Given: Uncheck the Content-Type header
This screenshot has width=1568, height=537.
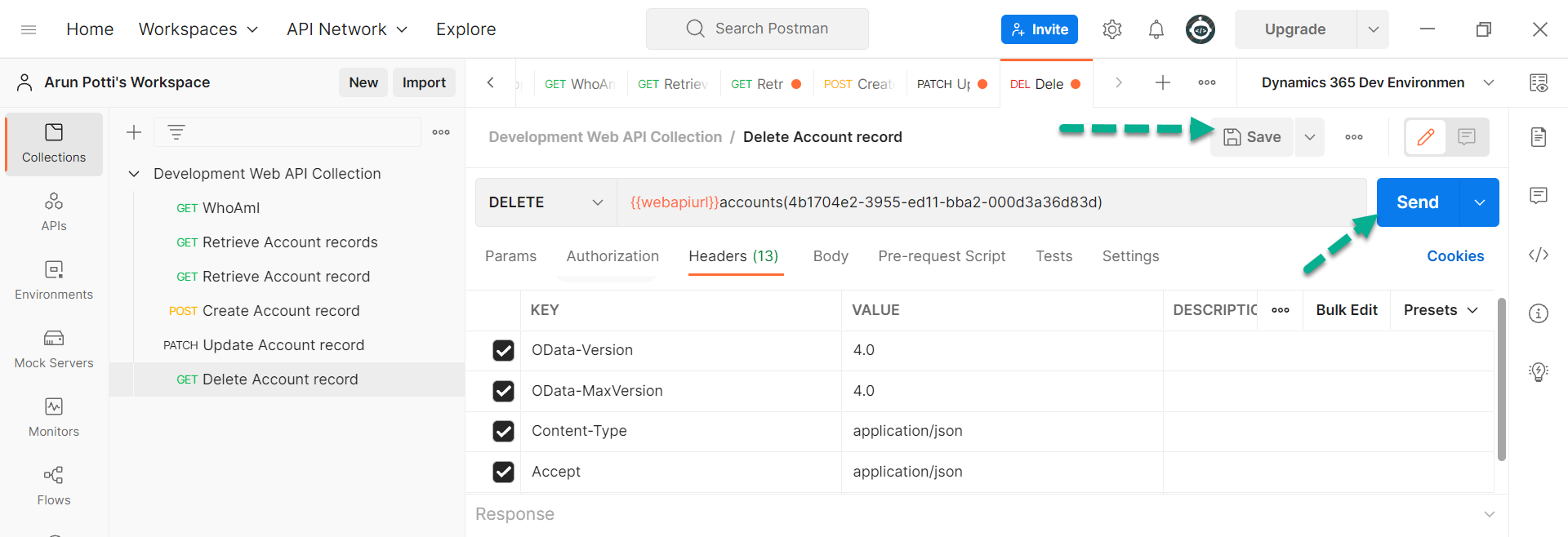Looking at the screenshot, I should (x=504, y=431).
